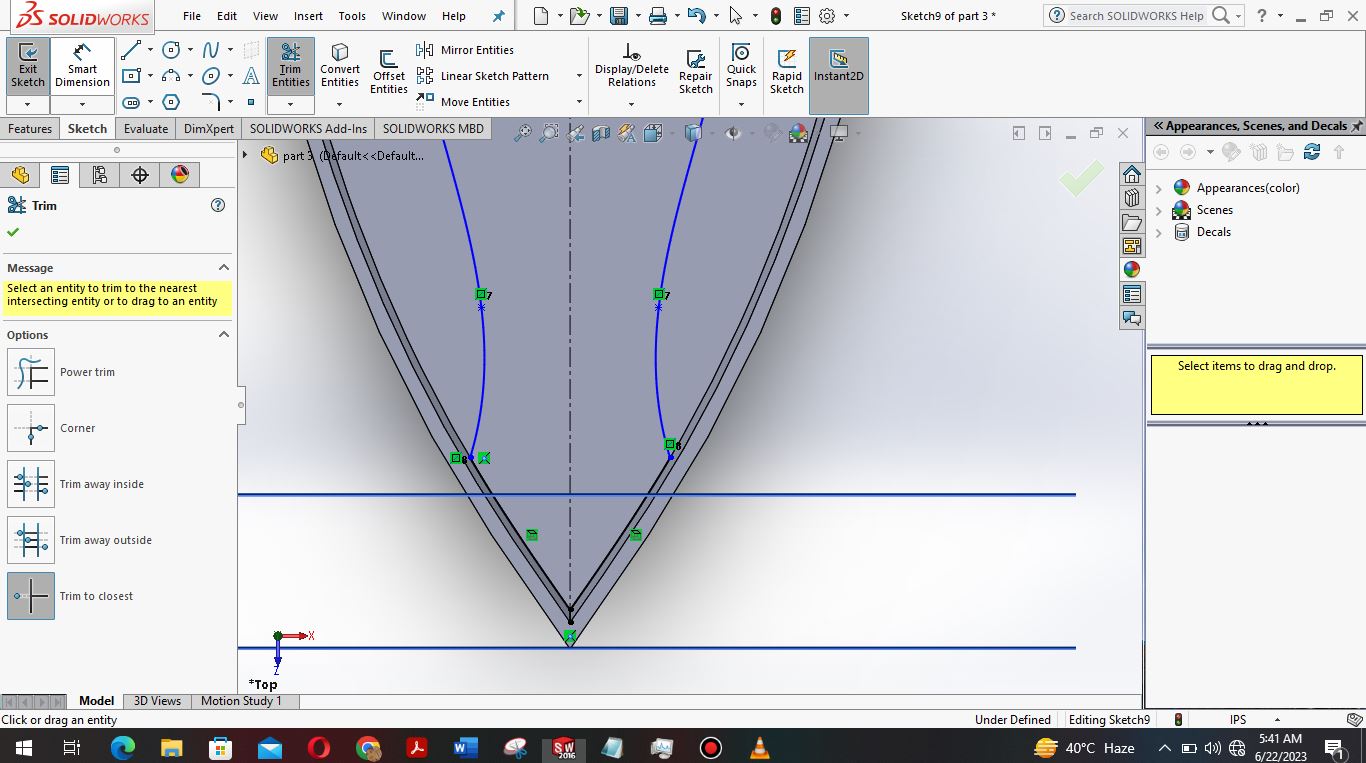Click the Print toolbar icon
The height and width of the screenshot is (763, 1366).
click(657, 16)
